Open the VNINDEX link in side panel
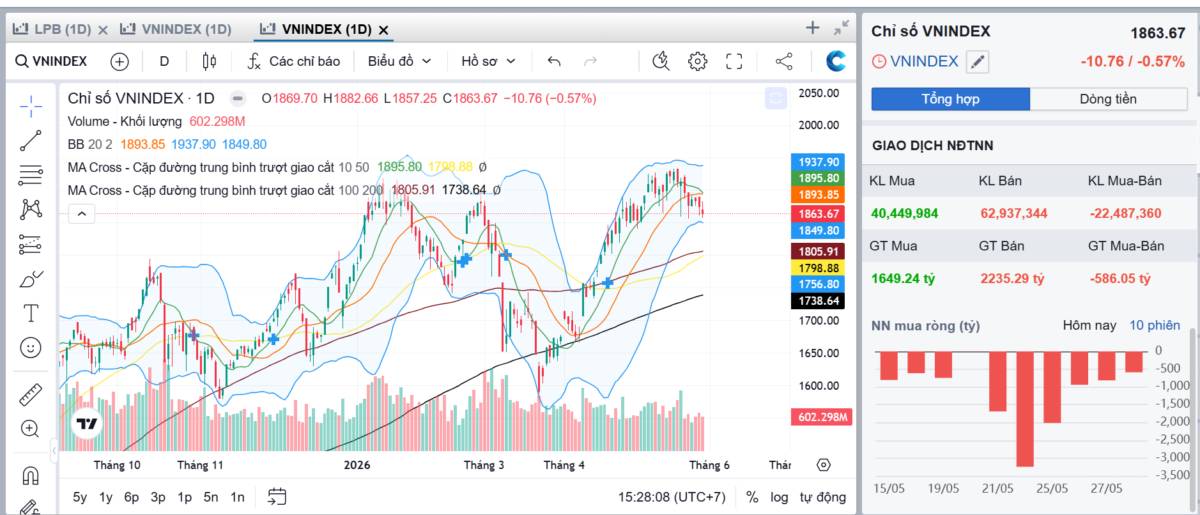 point(923,61)
